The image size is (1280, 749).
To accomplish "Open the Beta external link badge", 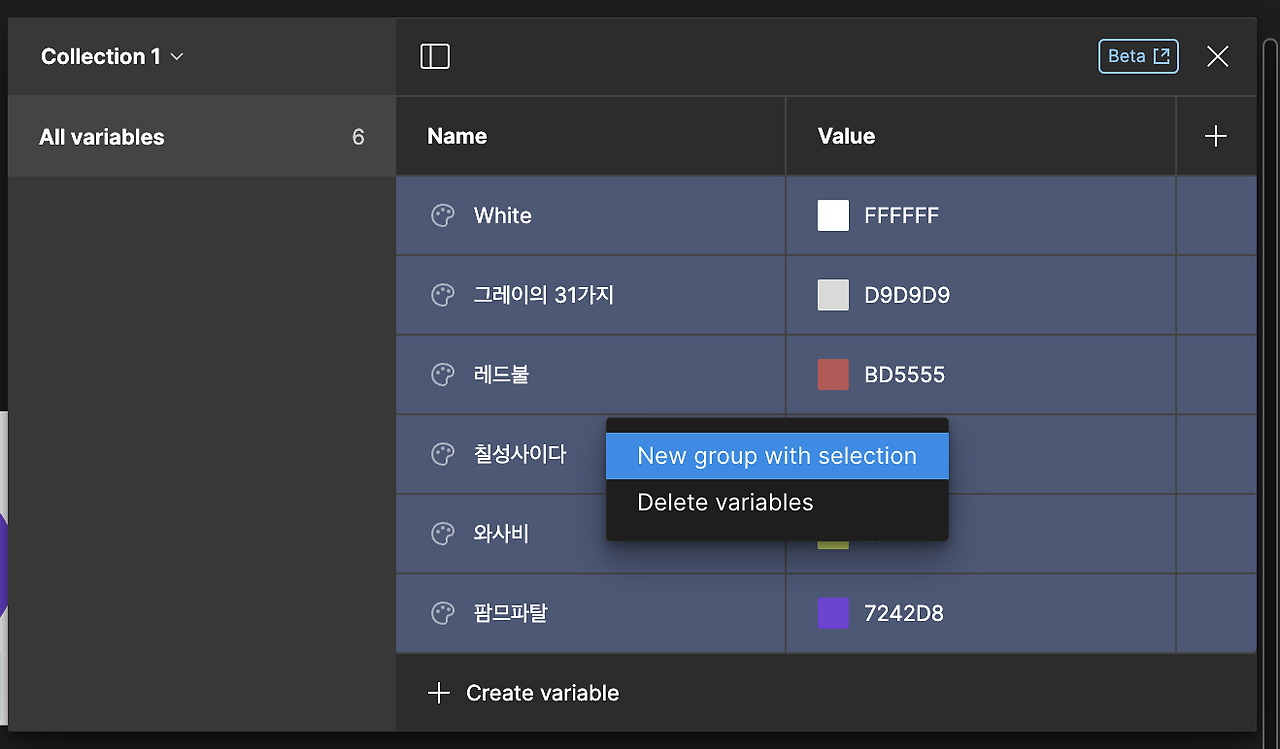I will point(1138,56).
